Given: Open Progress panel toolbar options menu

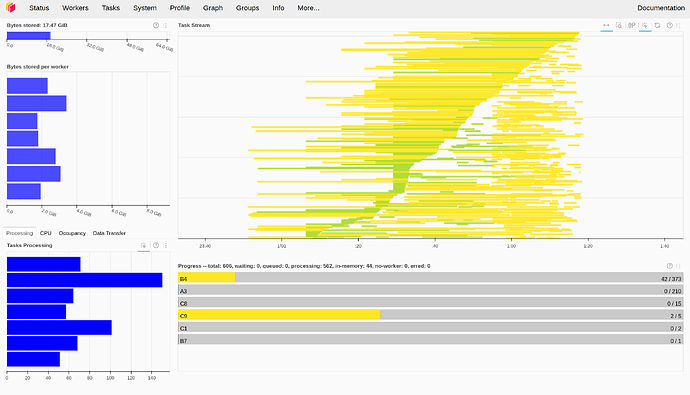Looking at the screenshot, I should coord(679,266).
